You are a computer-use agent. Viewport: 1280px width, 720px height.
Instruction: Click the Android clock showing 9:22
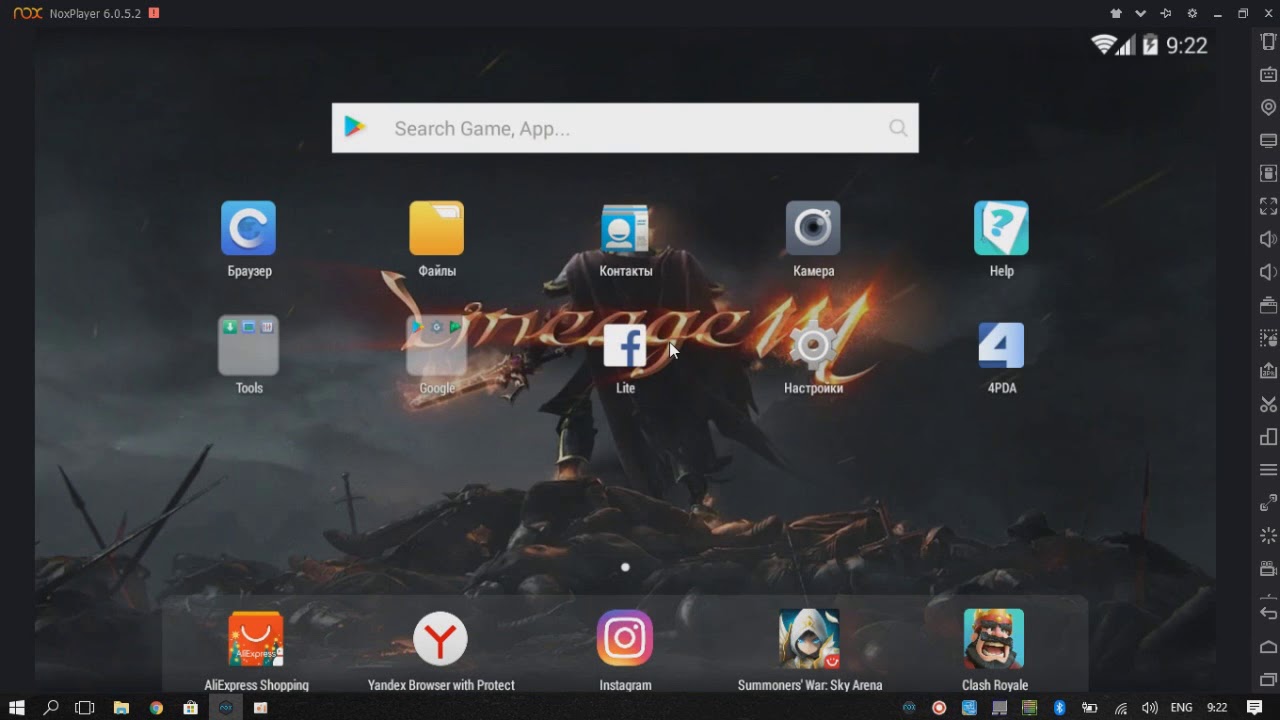tap(1187, 45)
